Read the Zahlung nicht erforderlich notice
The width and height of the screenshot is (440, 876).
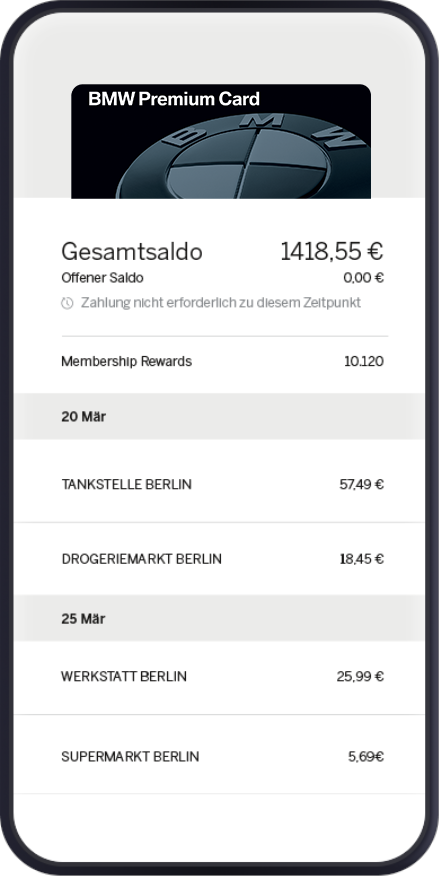point(221,303)
